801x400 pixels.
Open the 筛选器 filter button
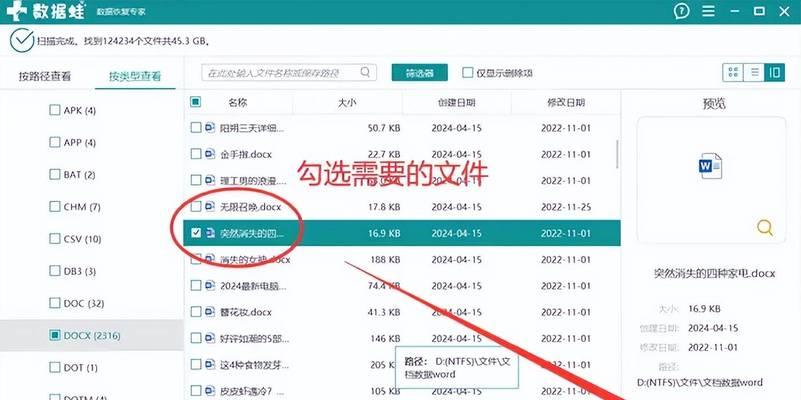tap(420, 73)
